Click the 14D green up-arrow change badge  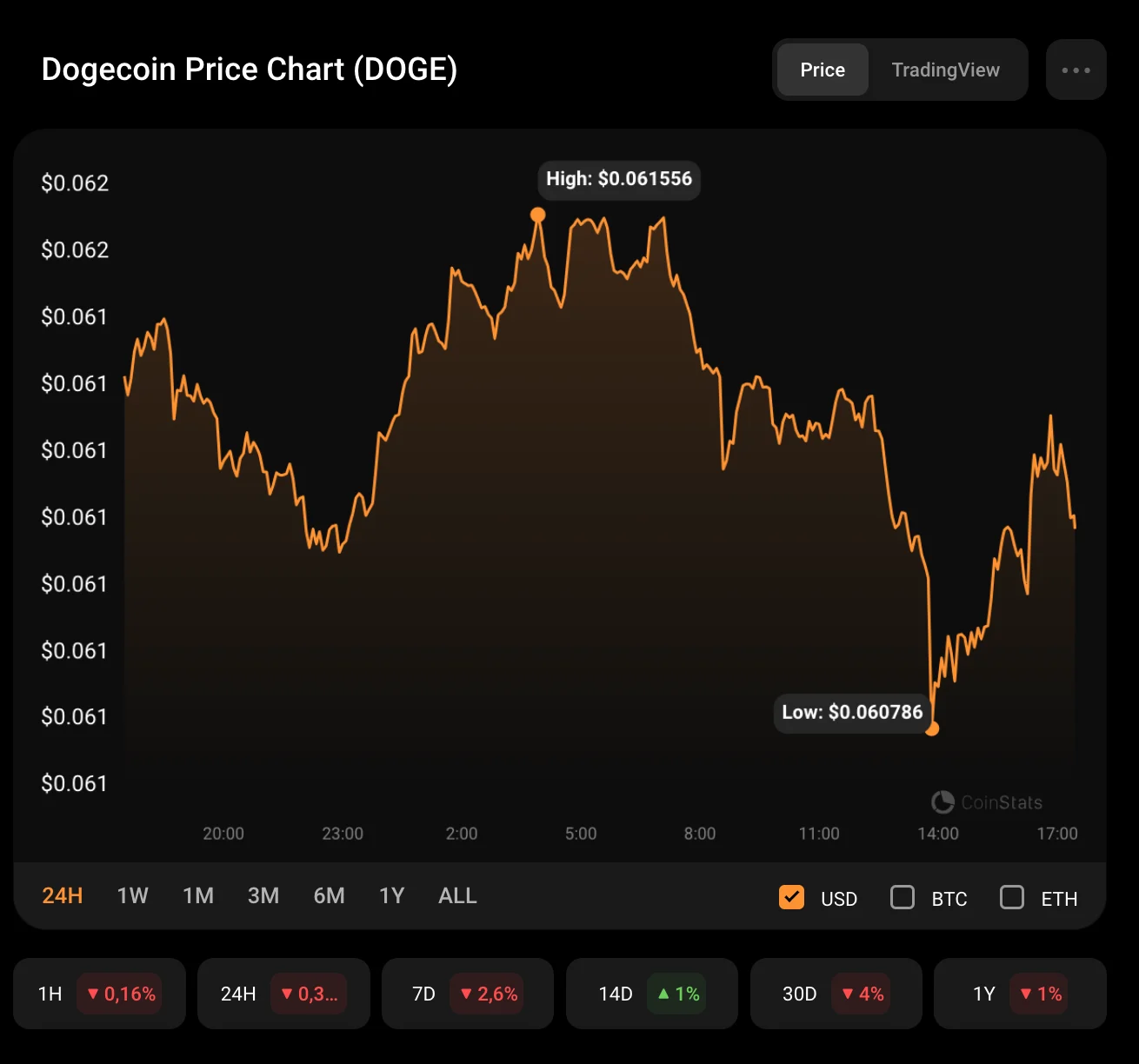coord(676,994)
